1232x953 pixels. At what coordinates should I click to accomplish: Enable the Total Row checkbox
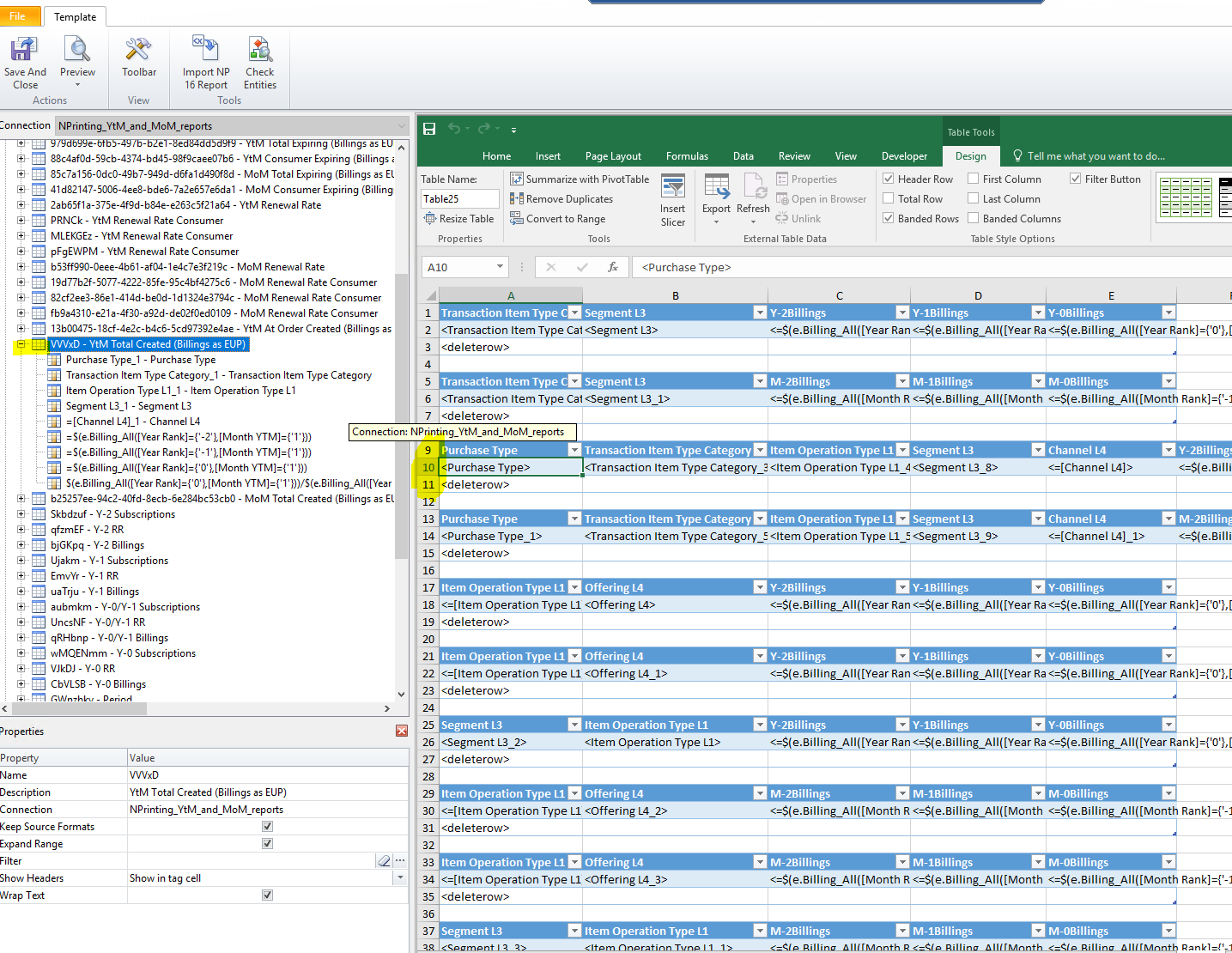(x=889, y=199)
